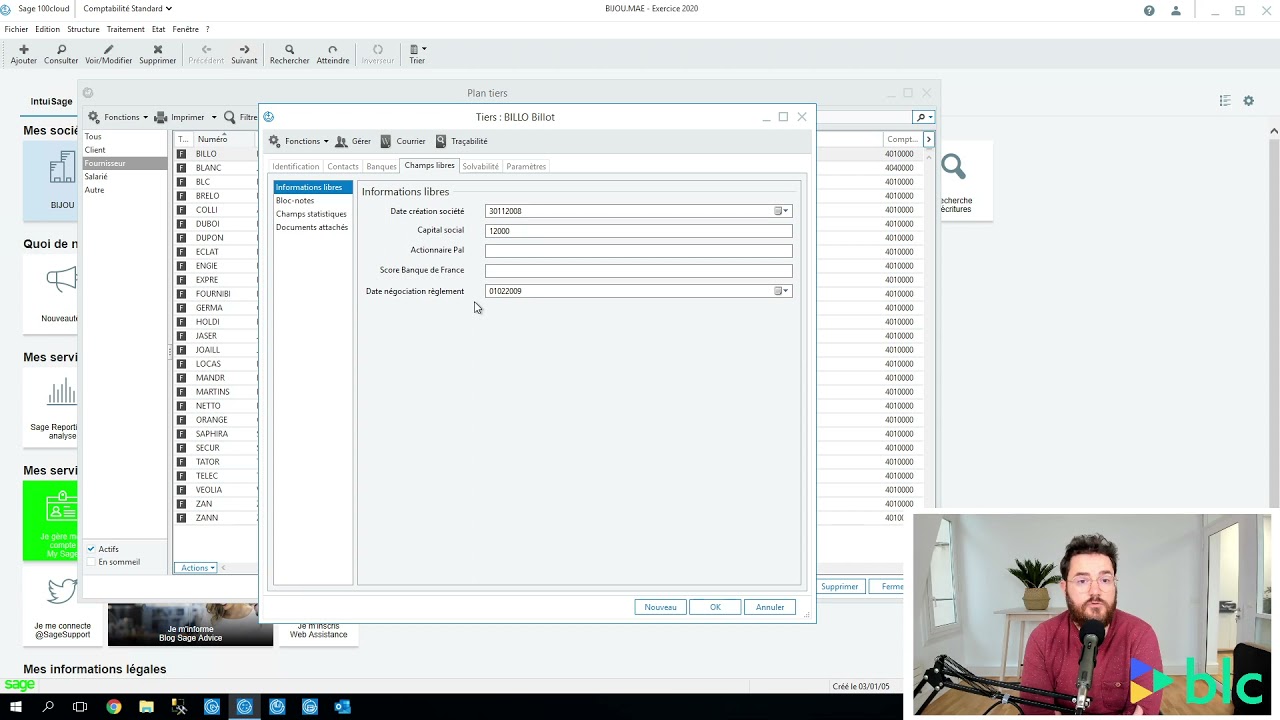Open Edition menu
Viewport: 1280px width, 720px height.
coord(47,29)
